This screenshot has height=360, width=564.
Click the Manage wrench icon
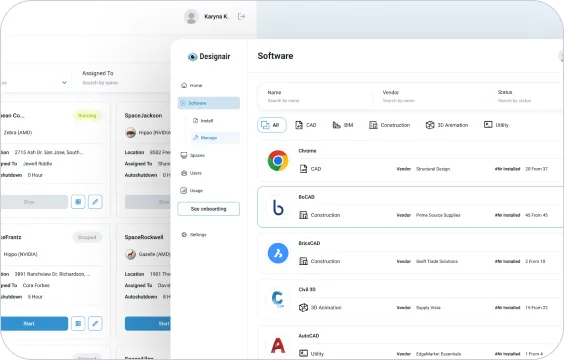coord(195,137)
